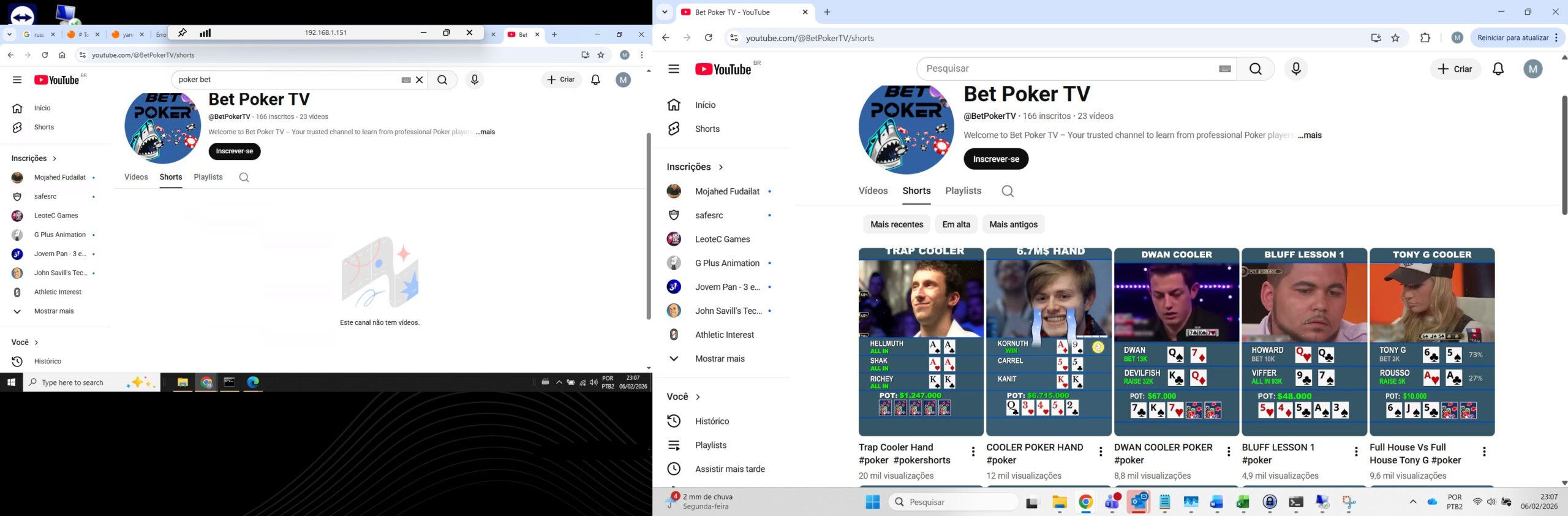
Task: Open the DWAN COOLER POKER short title
Action: tap(1163, 453)
